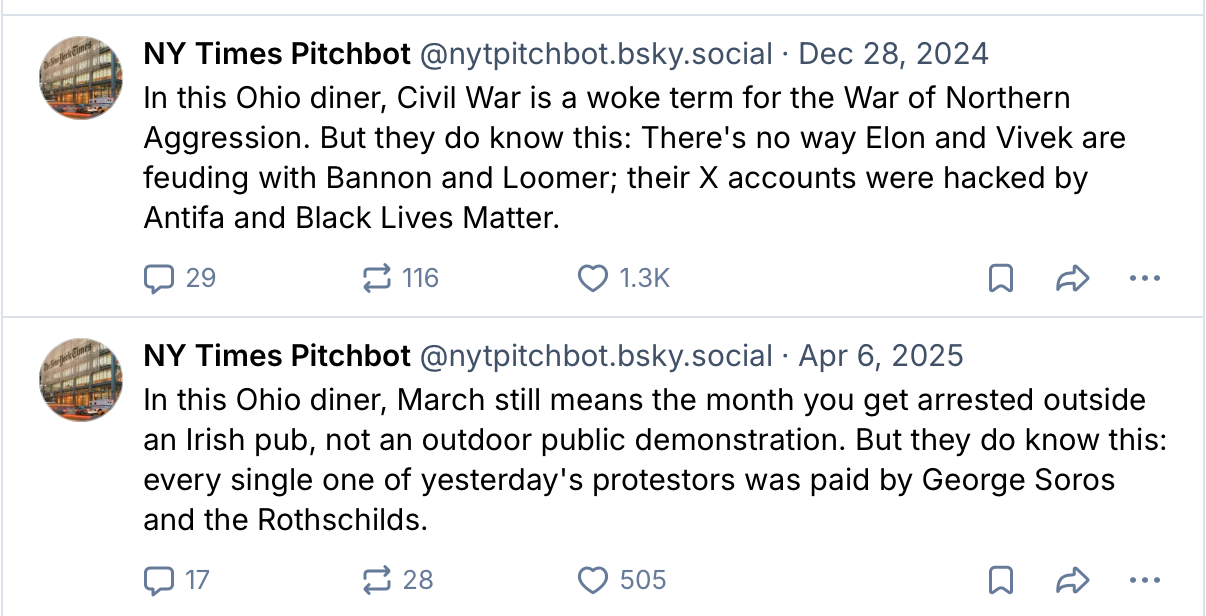Share the Dec 28, 2024 post
This screenshot has width=1206, height=616.
[1071, 278]
